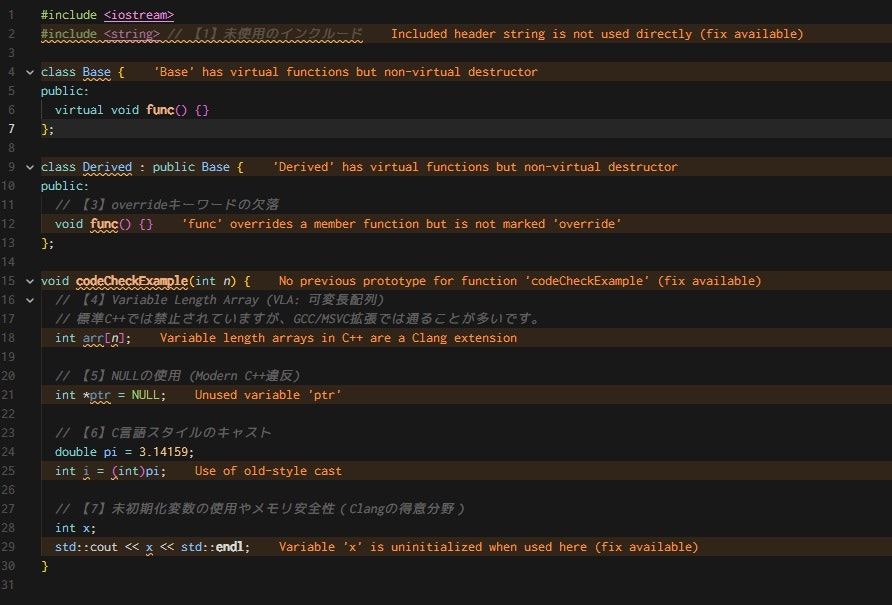
Task: Click 'double pi = 3.14159;' on line 24
Action: tap(124, 452)
